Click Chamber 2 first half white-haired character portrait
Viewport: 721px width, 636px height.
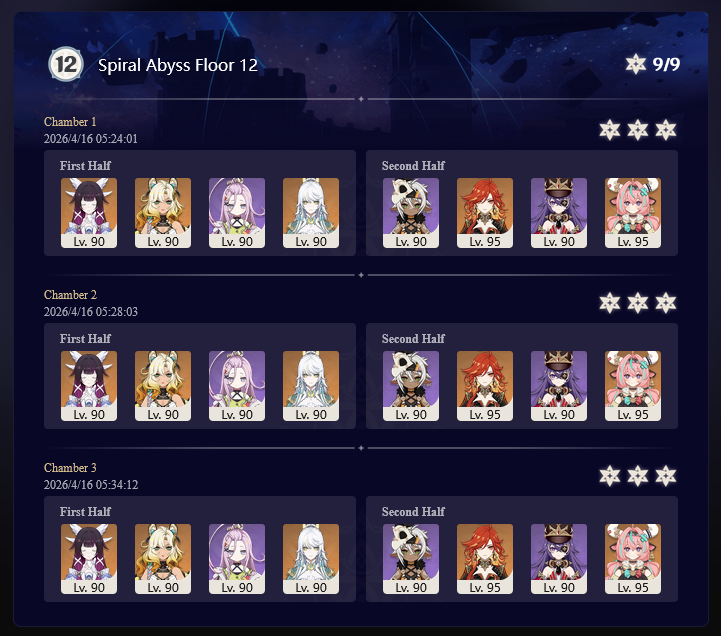[x=311, y=386]
